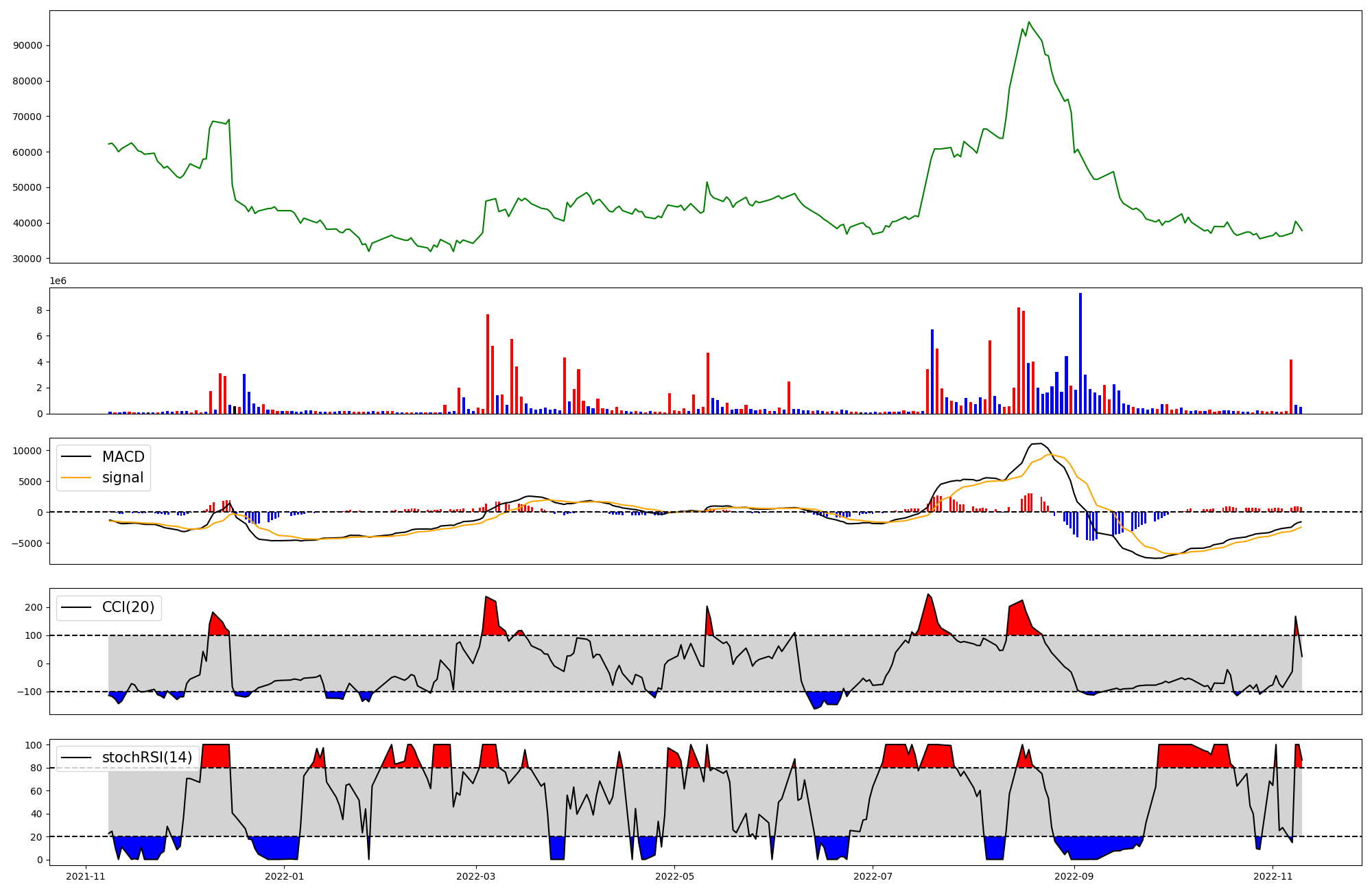This screenshot has height=892, width=1372.
Task: Click the 90000 price axis label
Action: [28, 46]
